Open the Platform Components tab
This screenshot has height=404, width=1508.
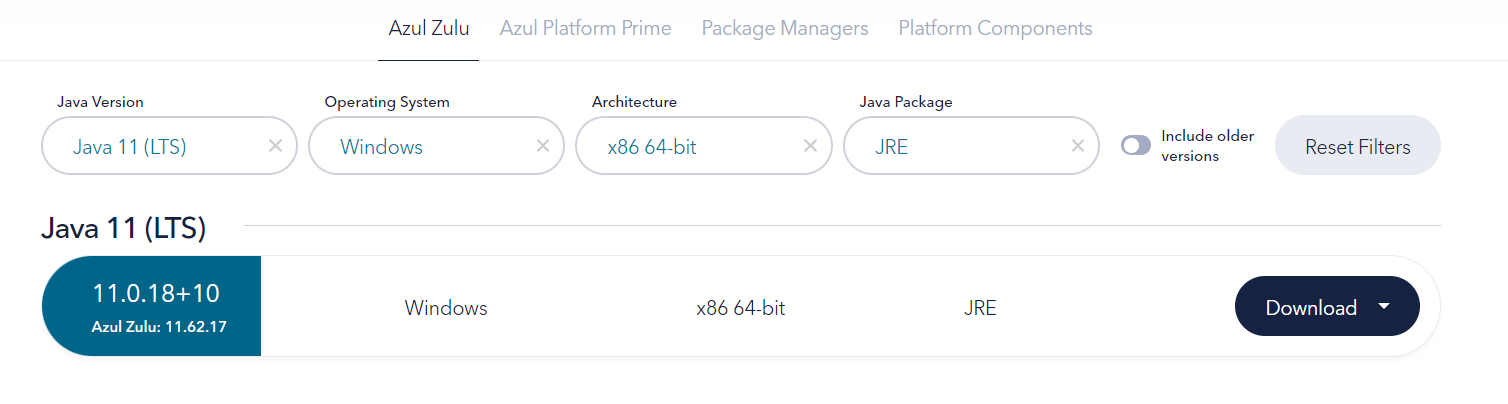click(995, 28)
